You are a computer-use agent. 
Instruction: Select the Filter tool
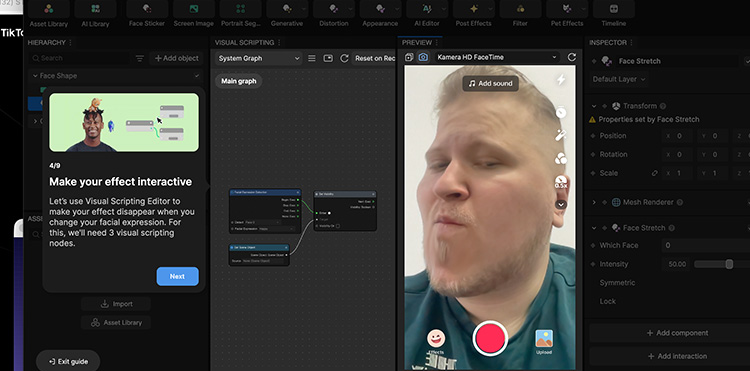pos(520,15)
